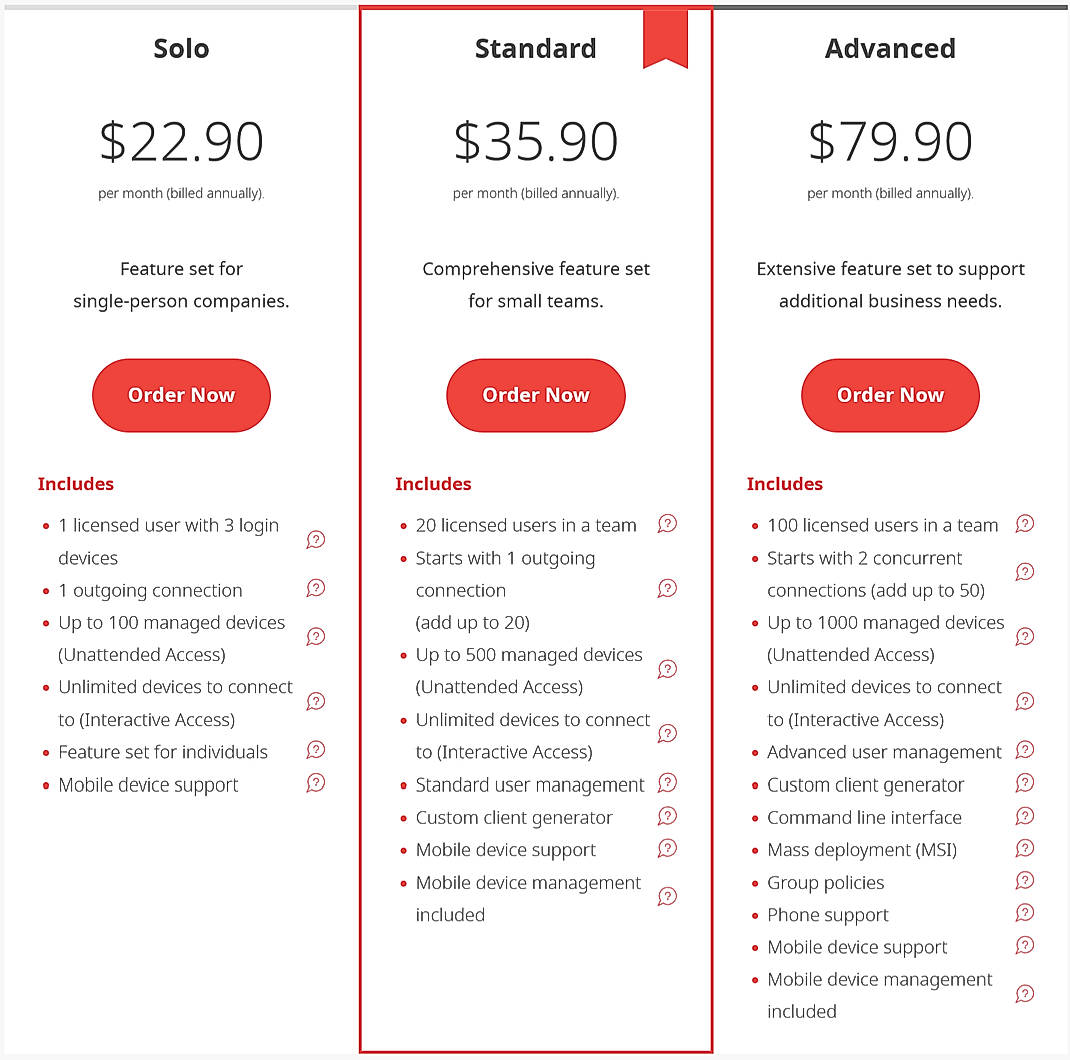Image resolution: width=1070 pixels, height=1060 pixels.
Task: Open tooltip for Advanced's Mass deployment (MSI)
Action: [x=1024, y=848]
